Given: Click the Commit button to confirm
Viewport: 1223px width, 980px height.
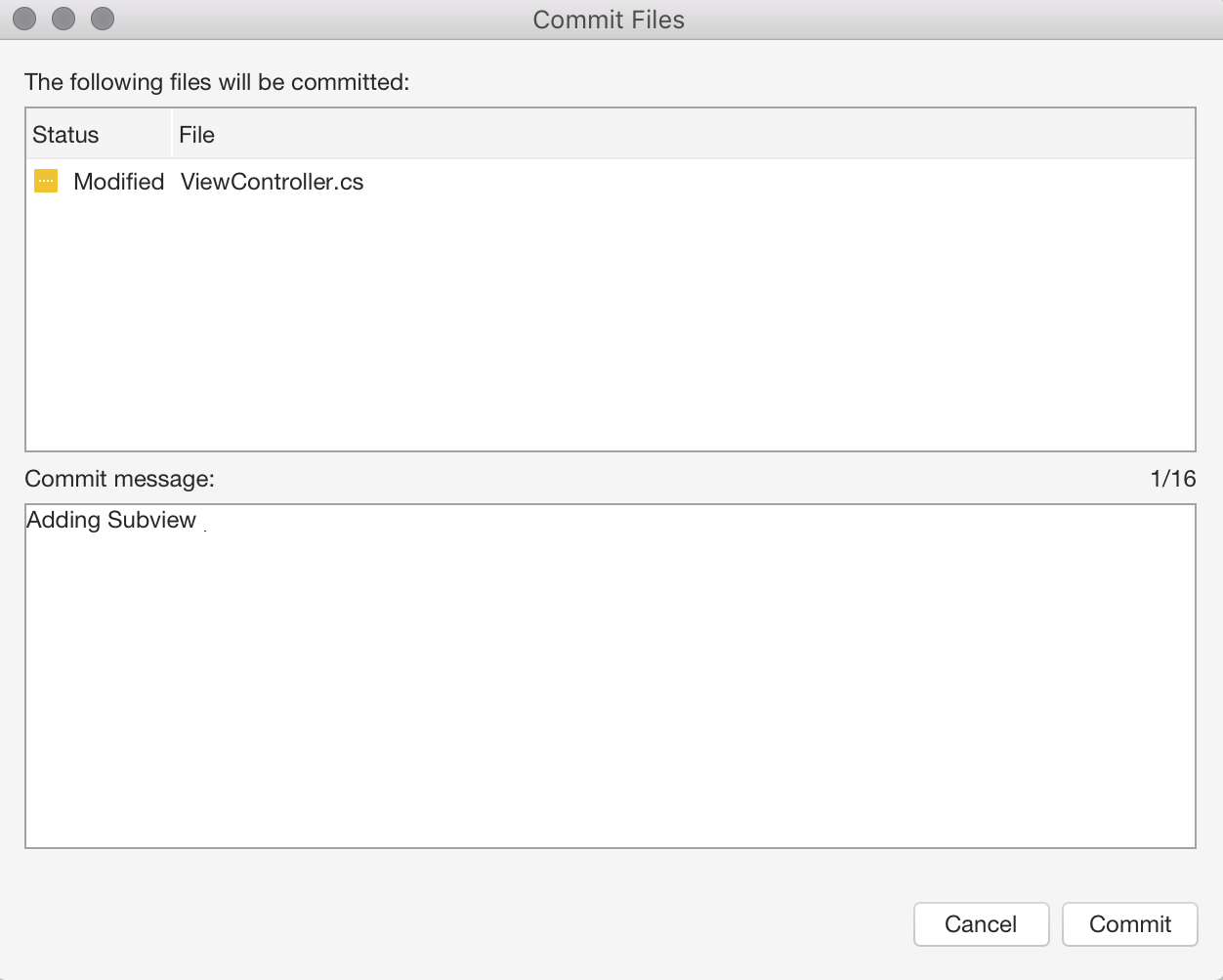Looking at the screenshot, I should pyautogui.click(x=1129, y=923).
